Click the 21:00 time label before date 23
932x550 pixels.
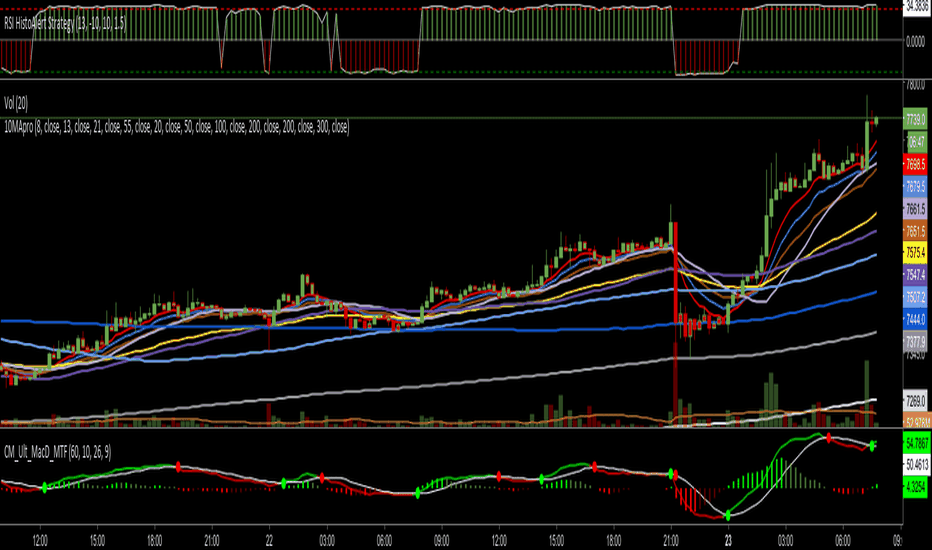point(670,540)
